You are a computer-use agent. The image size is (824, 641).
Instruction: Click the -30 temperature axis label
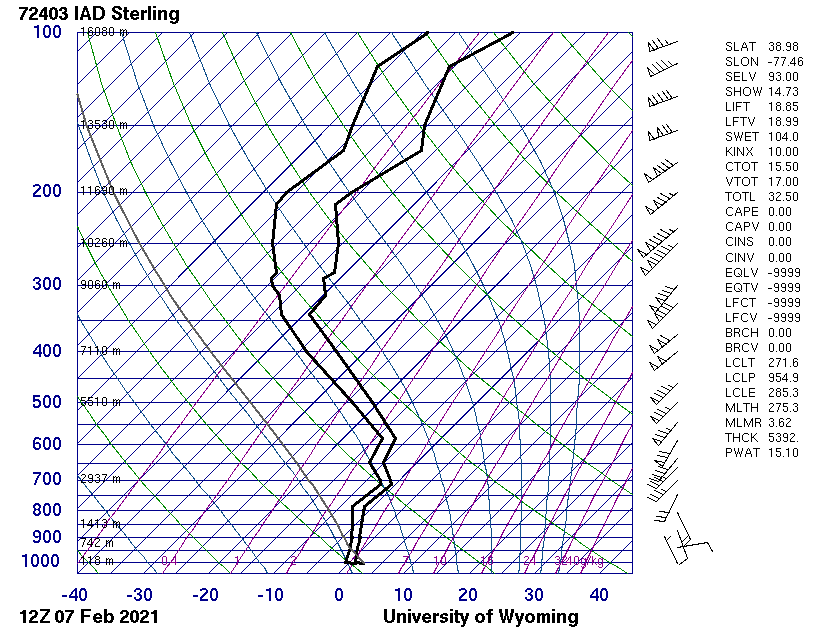pos(139,595)
